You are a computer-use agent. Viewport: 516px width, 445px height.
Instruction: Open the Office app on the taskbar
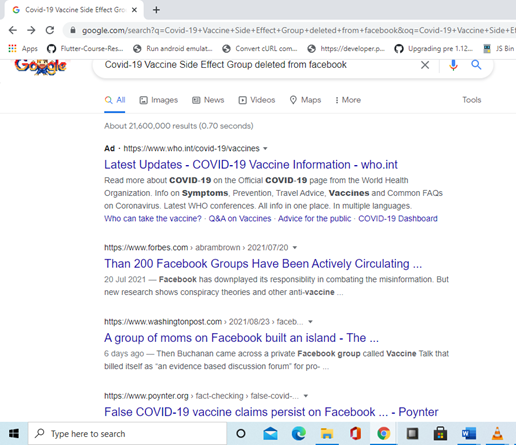[x=355, y=434]
